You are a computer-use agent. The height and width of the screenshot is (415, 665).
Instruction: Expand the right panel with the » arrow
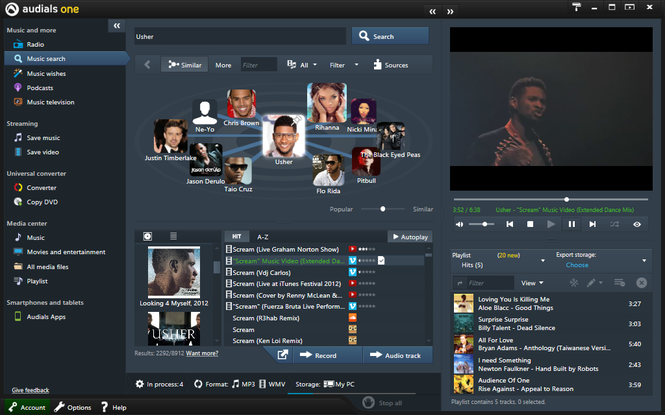coord(450,11)
